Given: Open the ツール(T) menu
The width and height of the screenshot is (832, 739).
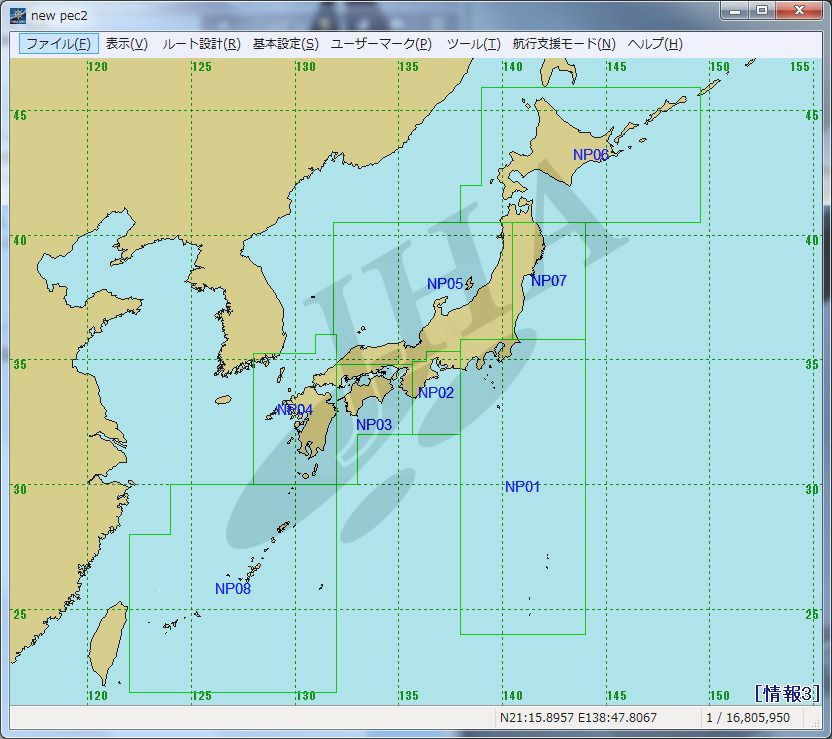Looking at the screenshot, I should point(473,44).
